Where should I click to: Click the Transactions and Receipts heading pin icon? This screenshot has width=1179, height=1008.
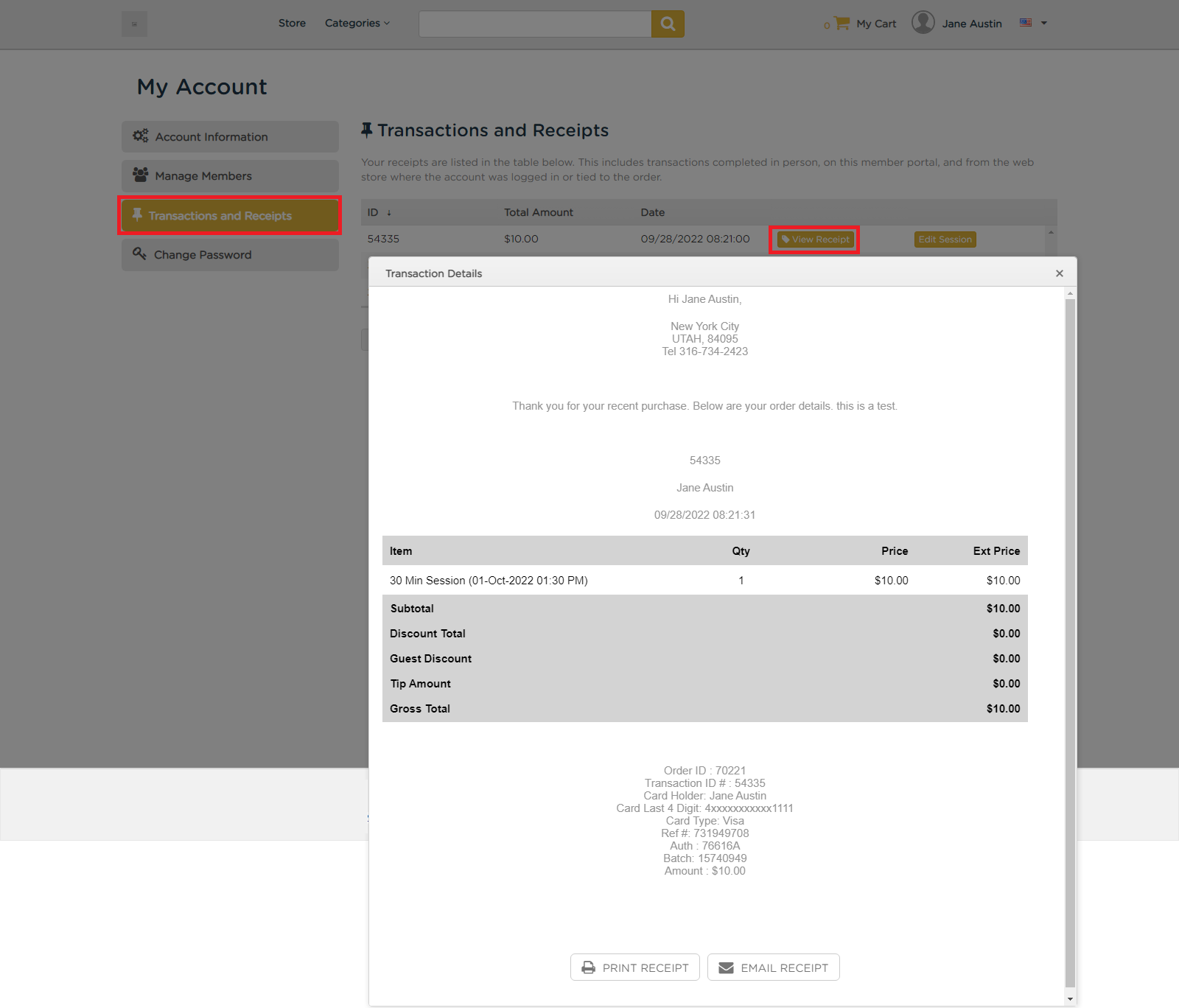pos(366,130)
